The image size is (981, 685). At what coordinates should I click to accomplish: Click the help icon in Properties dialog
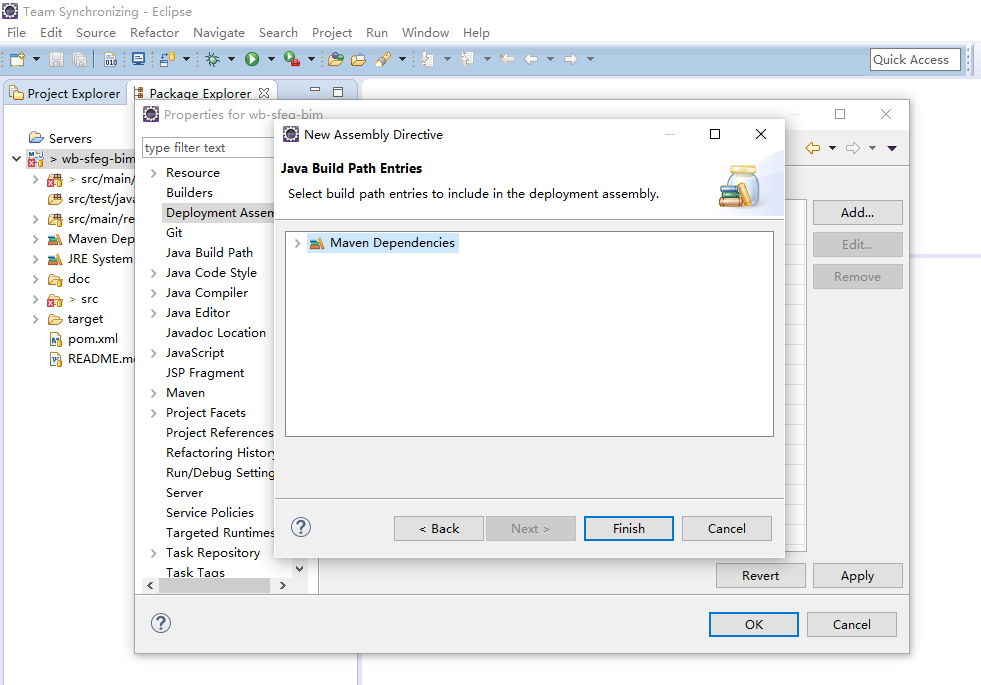(161, 623)
